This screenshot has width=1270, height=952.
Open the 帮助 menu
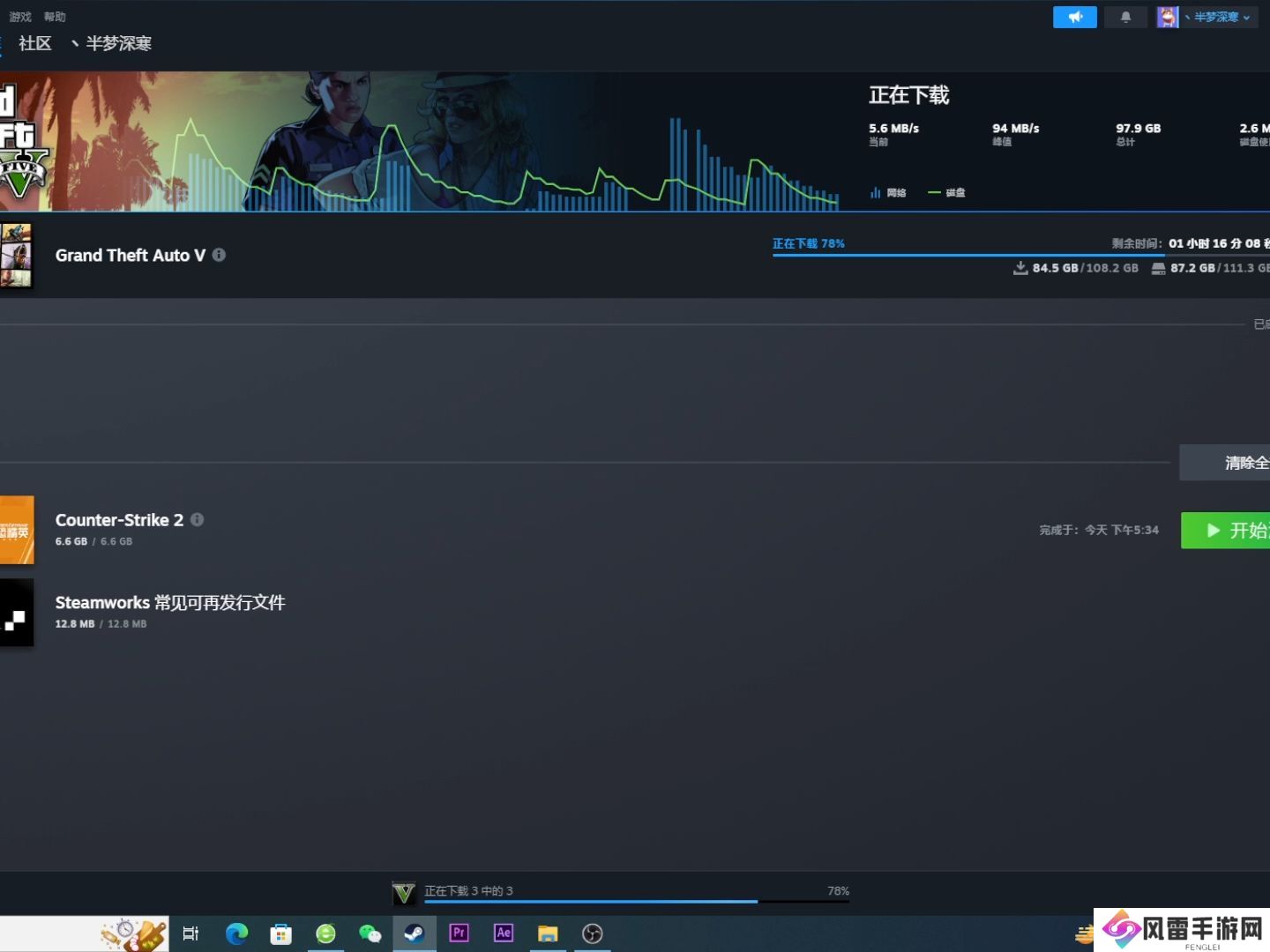click(x=54, y=16)
